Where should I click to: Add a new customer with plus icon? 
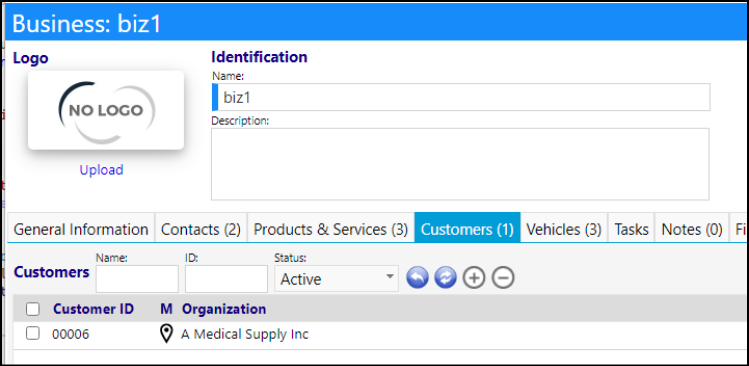pyautogui.click(x=474, y=278)
